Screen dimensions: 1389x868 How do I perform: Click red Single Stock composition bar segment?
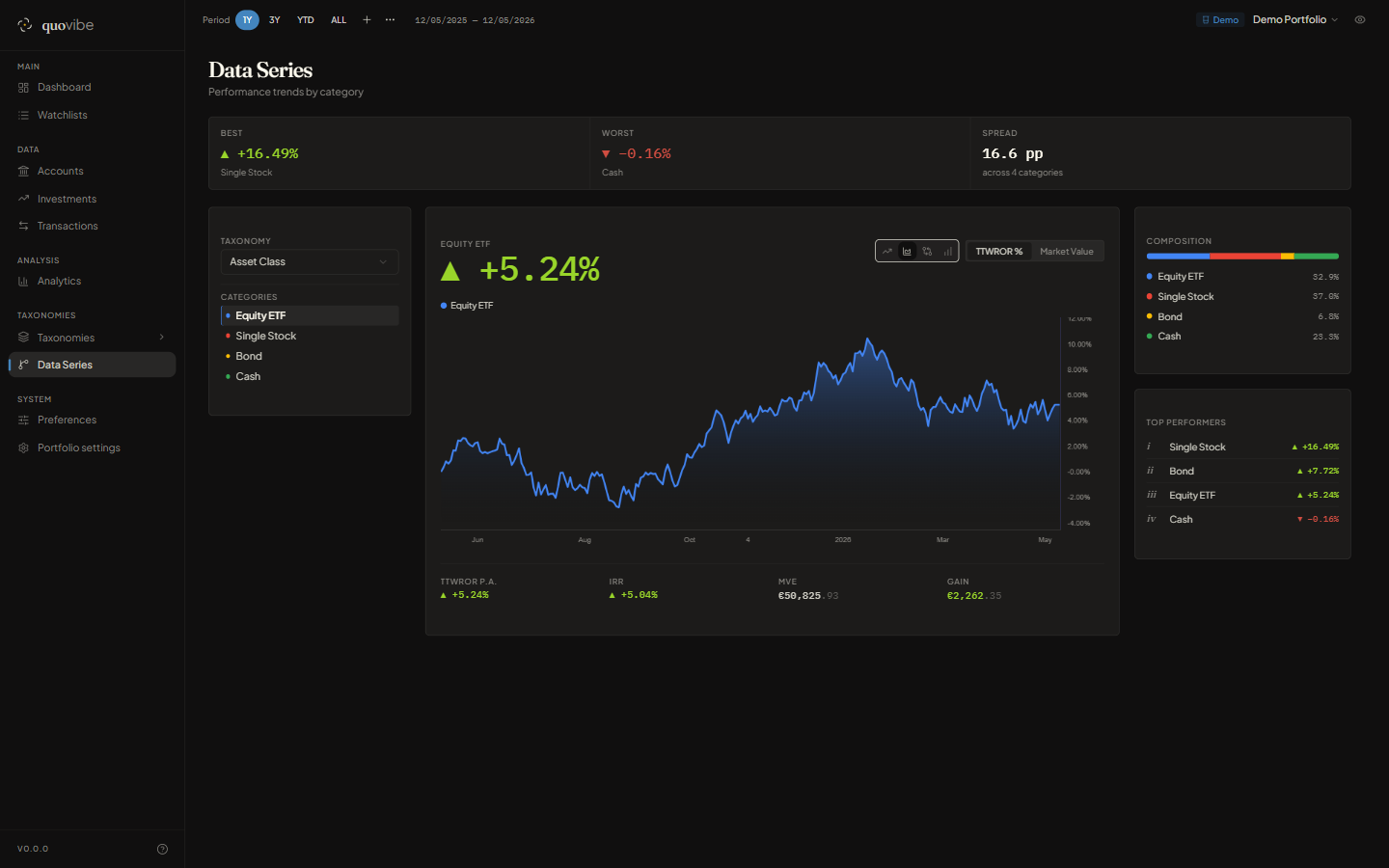click(x=1245, y=257)
